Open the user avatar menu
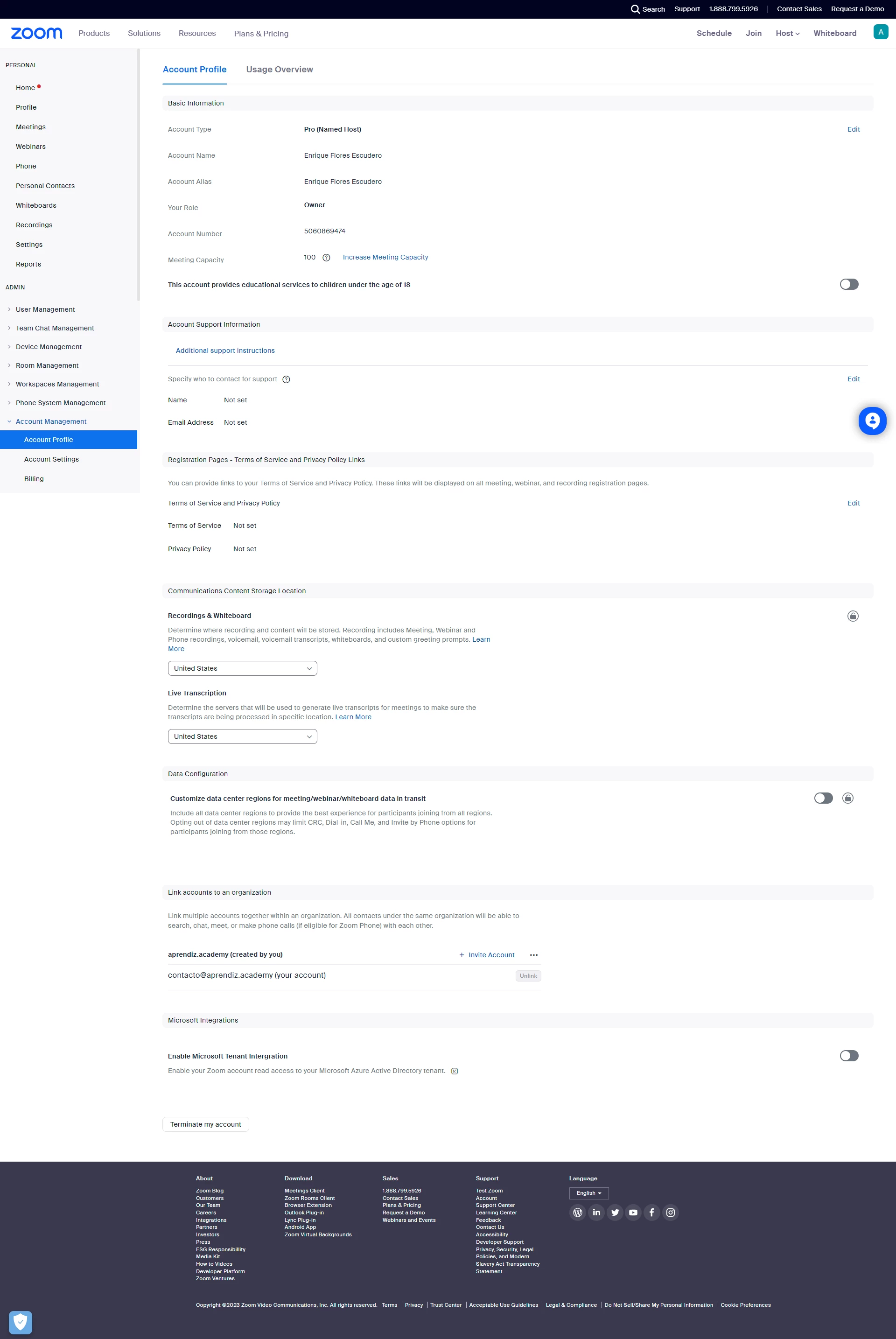This screenshot has width=896, height=1339. click(880, 33)
